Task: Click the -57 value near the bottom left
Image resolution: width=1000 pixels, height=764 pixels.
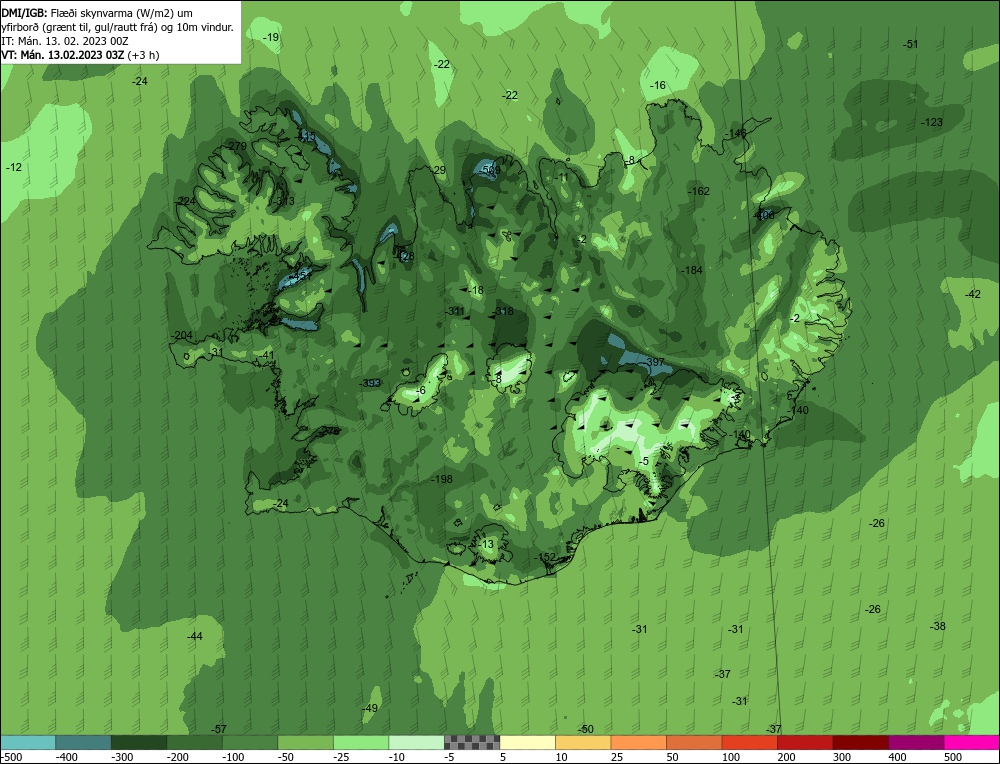Action: point(218,729)
